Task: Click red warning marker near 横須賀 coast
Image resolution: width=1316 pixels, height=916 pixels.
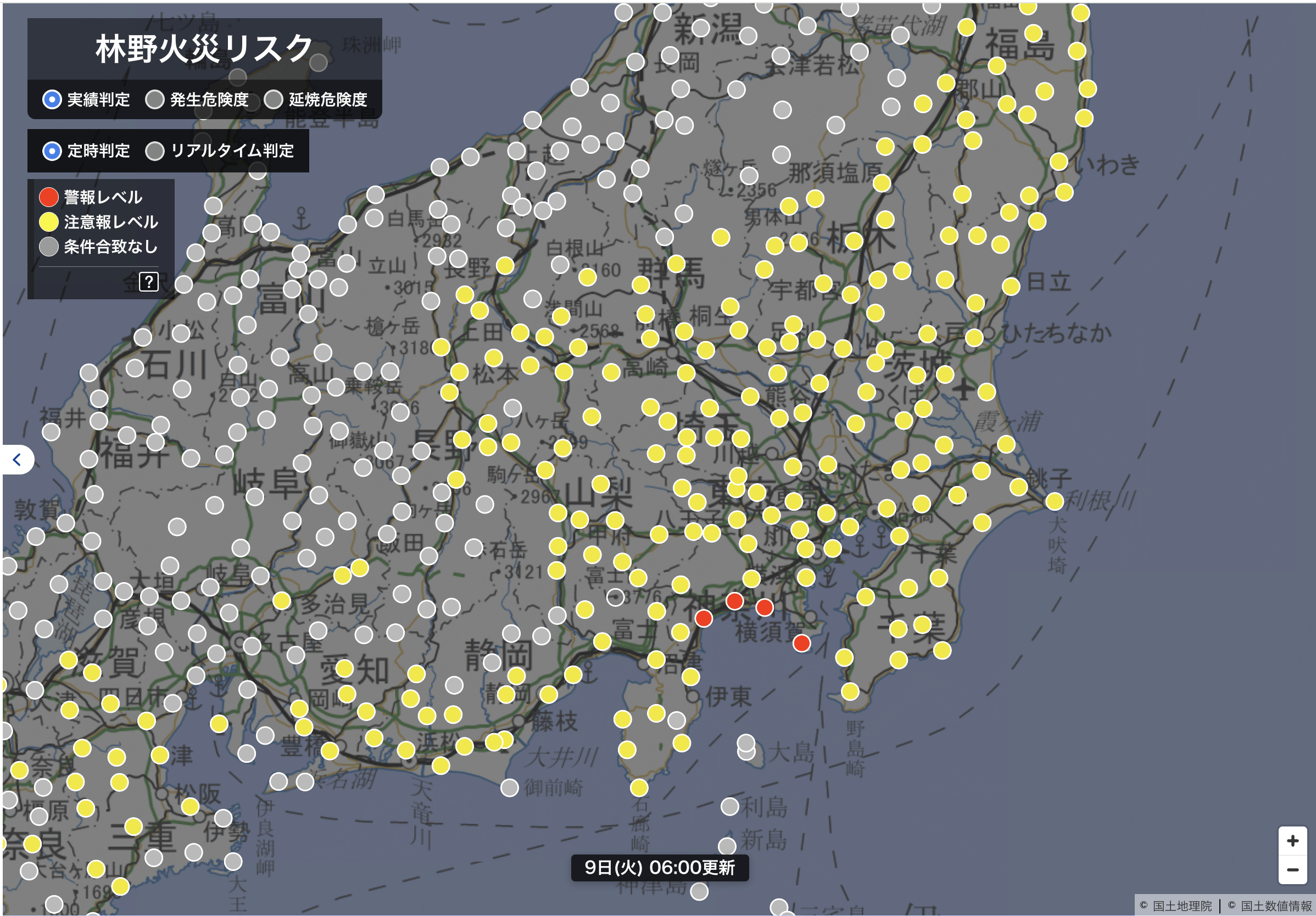Action: coord(801,643)
